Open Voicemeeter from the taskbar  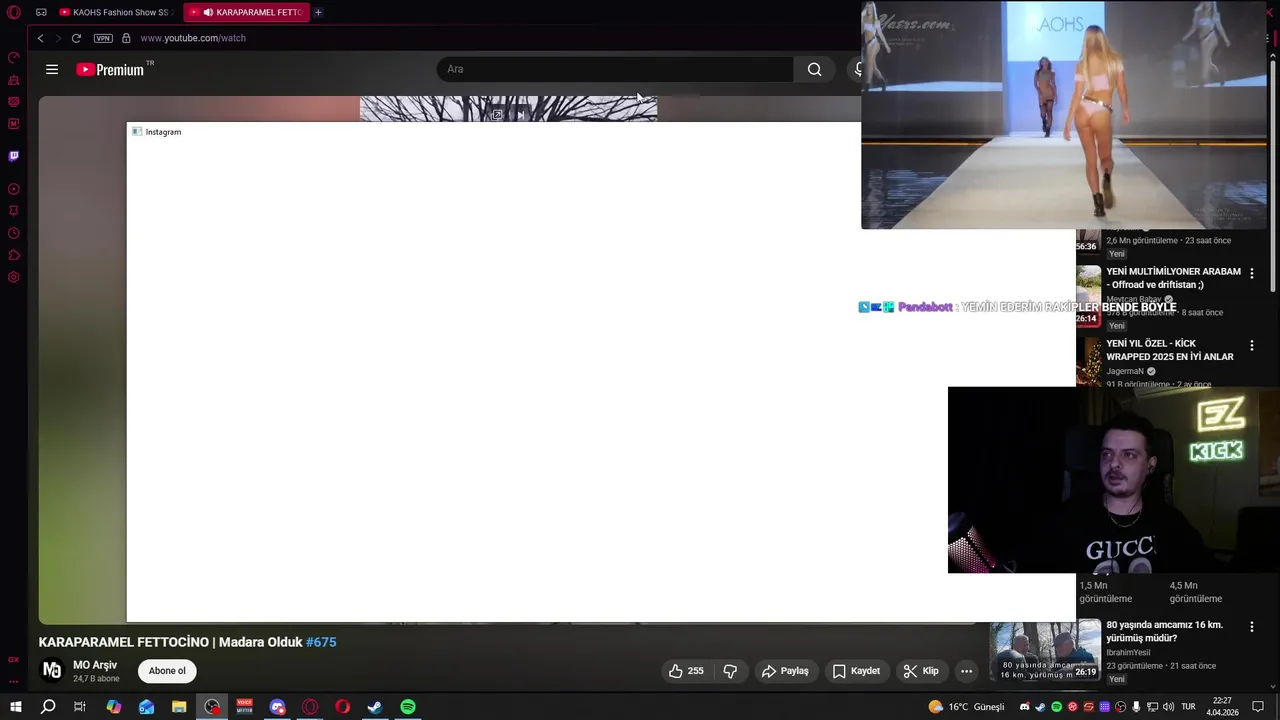(244, 707)
